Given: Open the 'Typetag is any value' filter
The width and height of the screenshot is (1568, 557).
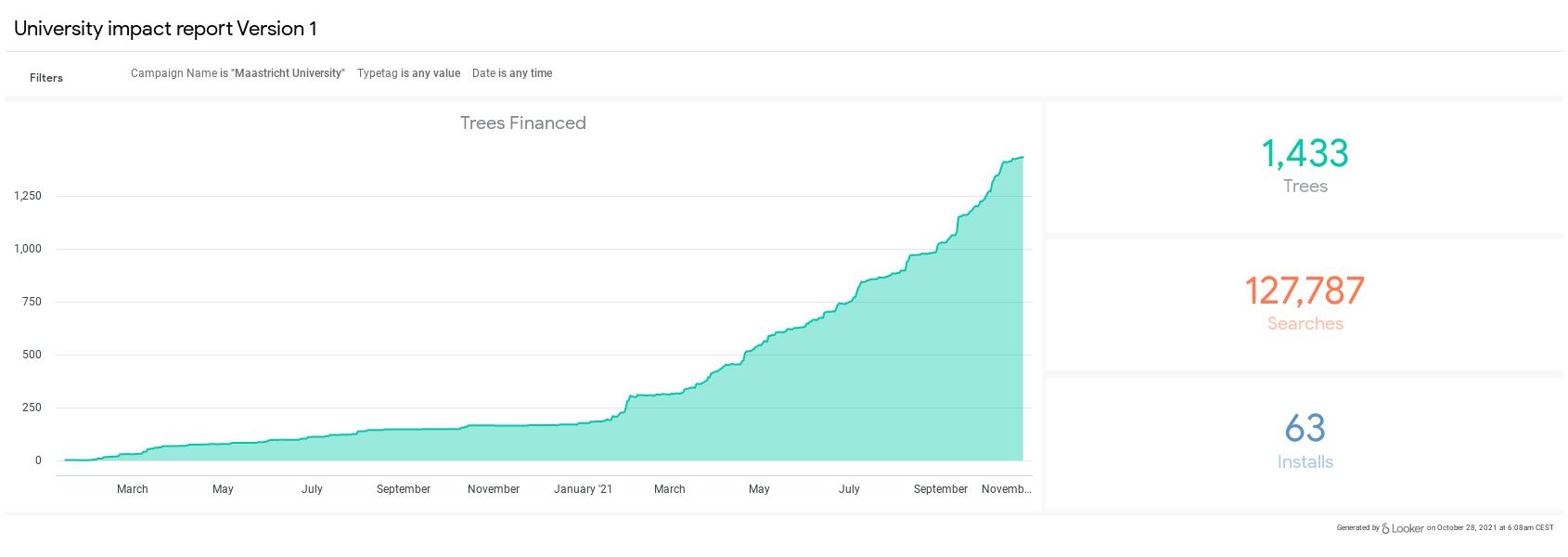Looking at the screenshot, I should pos(408,73).
